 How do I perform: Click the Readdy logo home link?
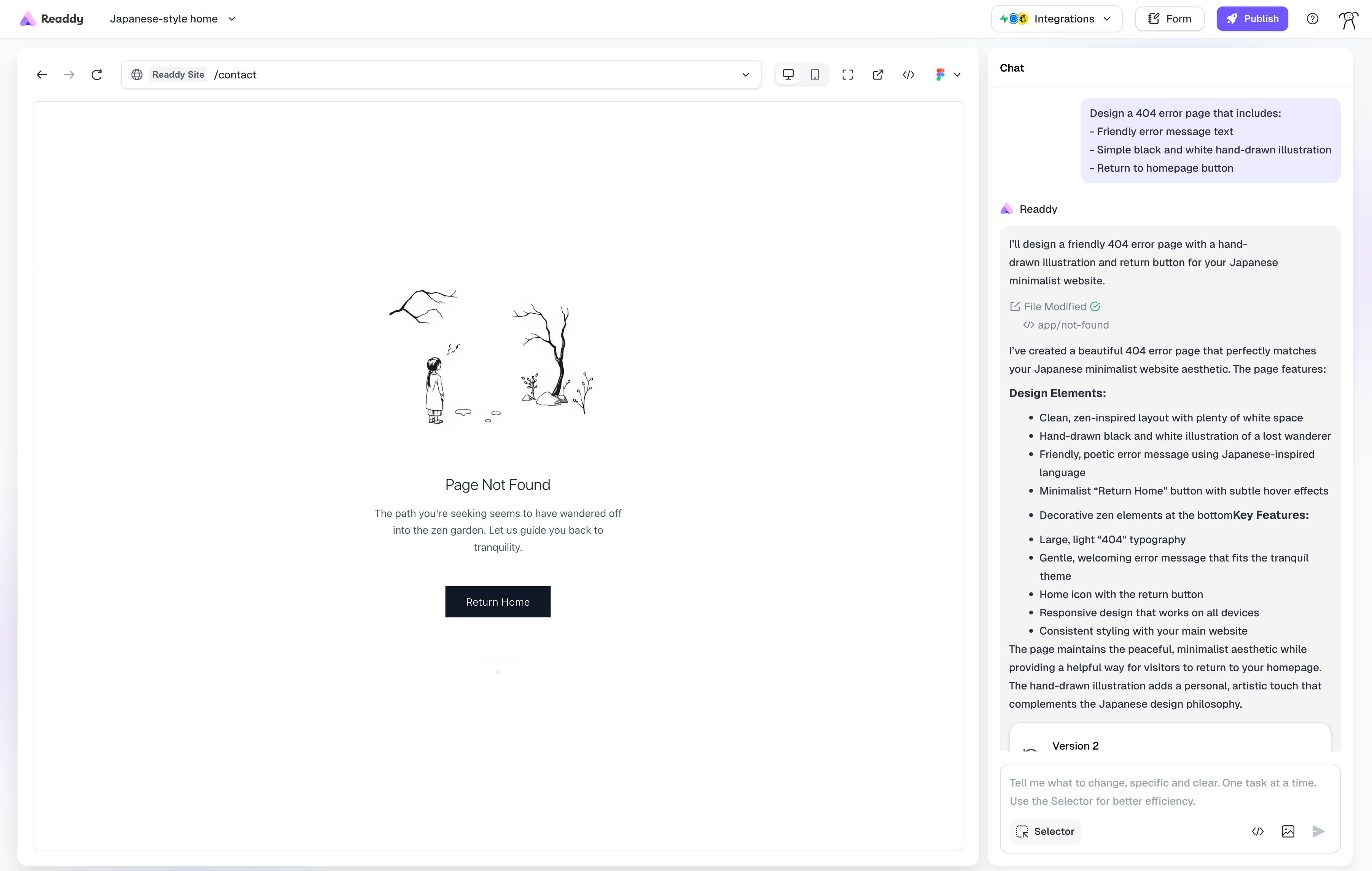pyautogui.click(x=52, y=19)
